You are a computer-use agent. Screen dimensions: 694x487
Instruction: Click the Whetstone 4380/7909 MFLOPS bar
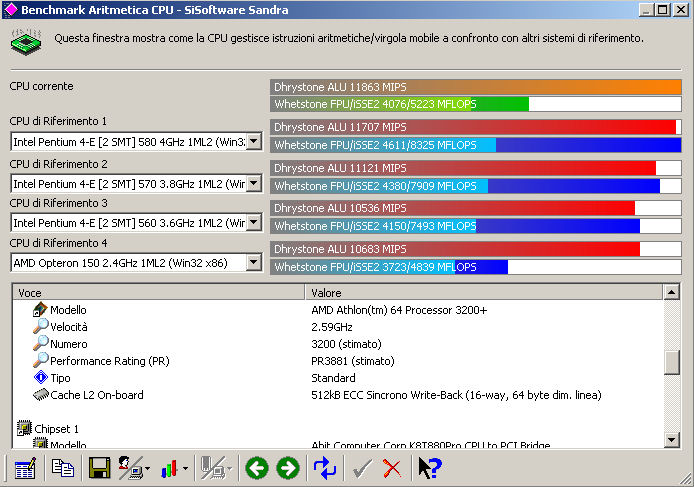[475, 186]
